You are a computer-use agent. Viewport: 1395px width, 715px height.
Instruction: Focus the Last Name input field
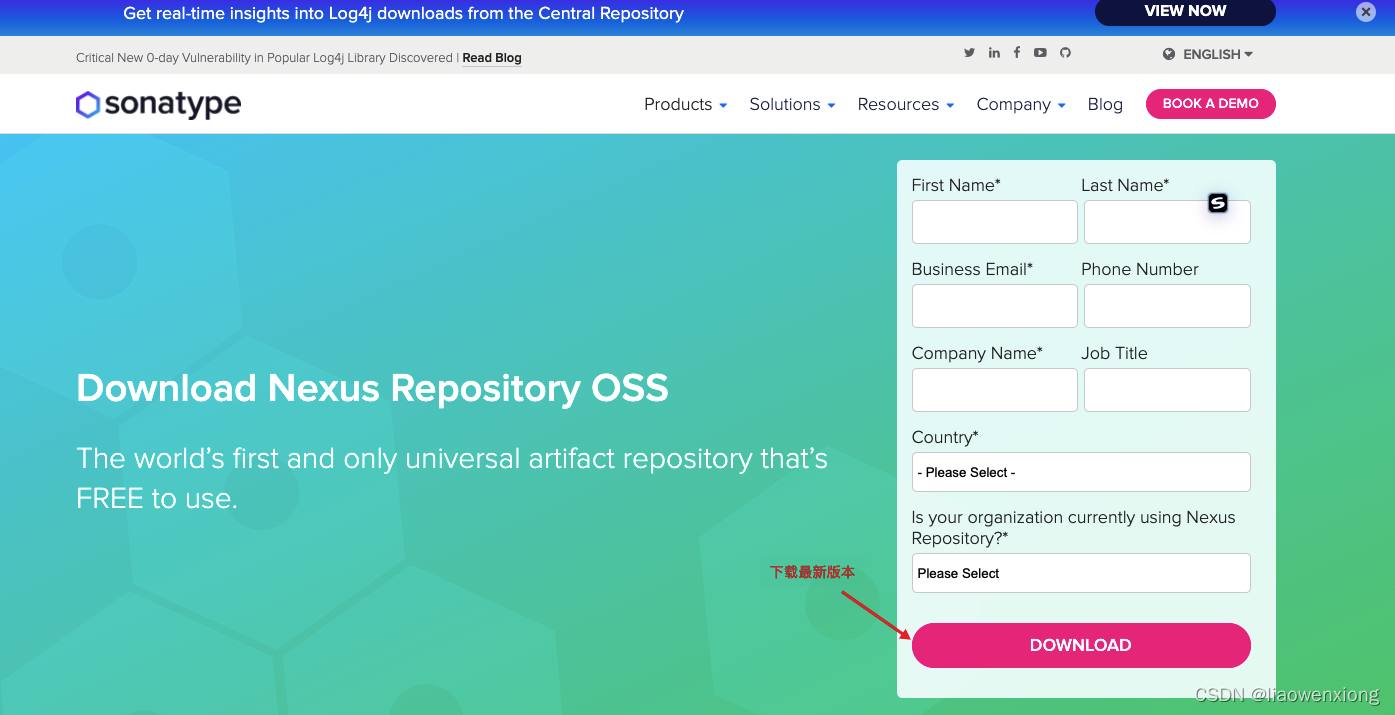[x=1167, y=222]
